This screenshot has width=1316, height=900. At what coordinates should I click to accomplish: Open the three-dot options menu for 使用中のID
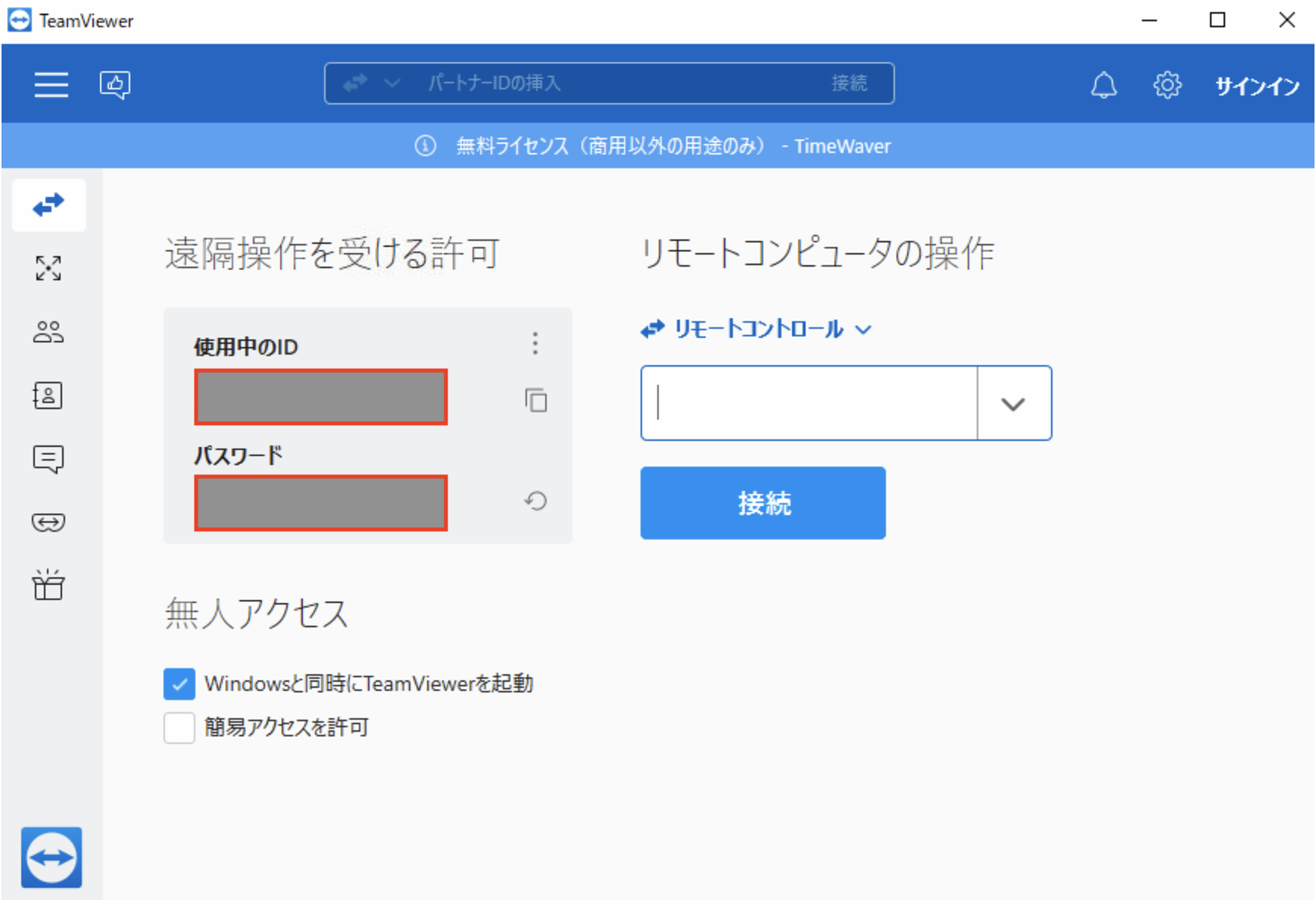535,343
